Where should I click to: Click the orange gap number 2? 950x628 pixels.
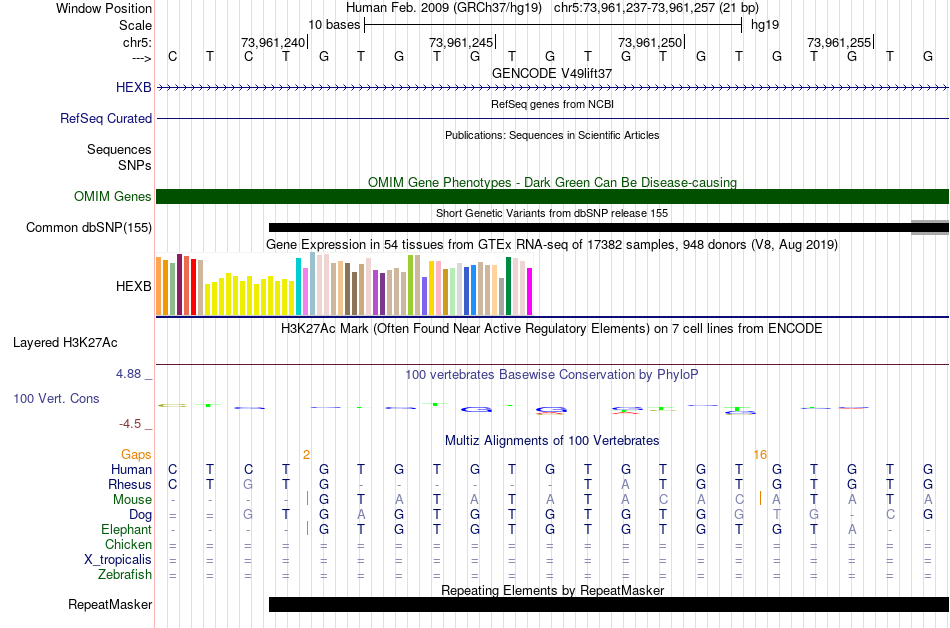[306, 454]
